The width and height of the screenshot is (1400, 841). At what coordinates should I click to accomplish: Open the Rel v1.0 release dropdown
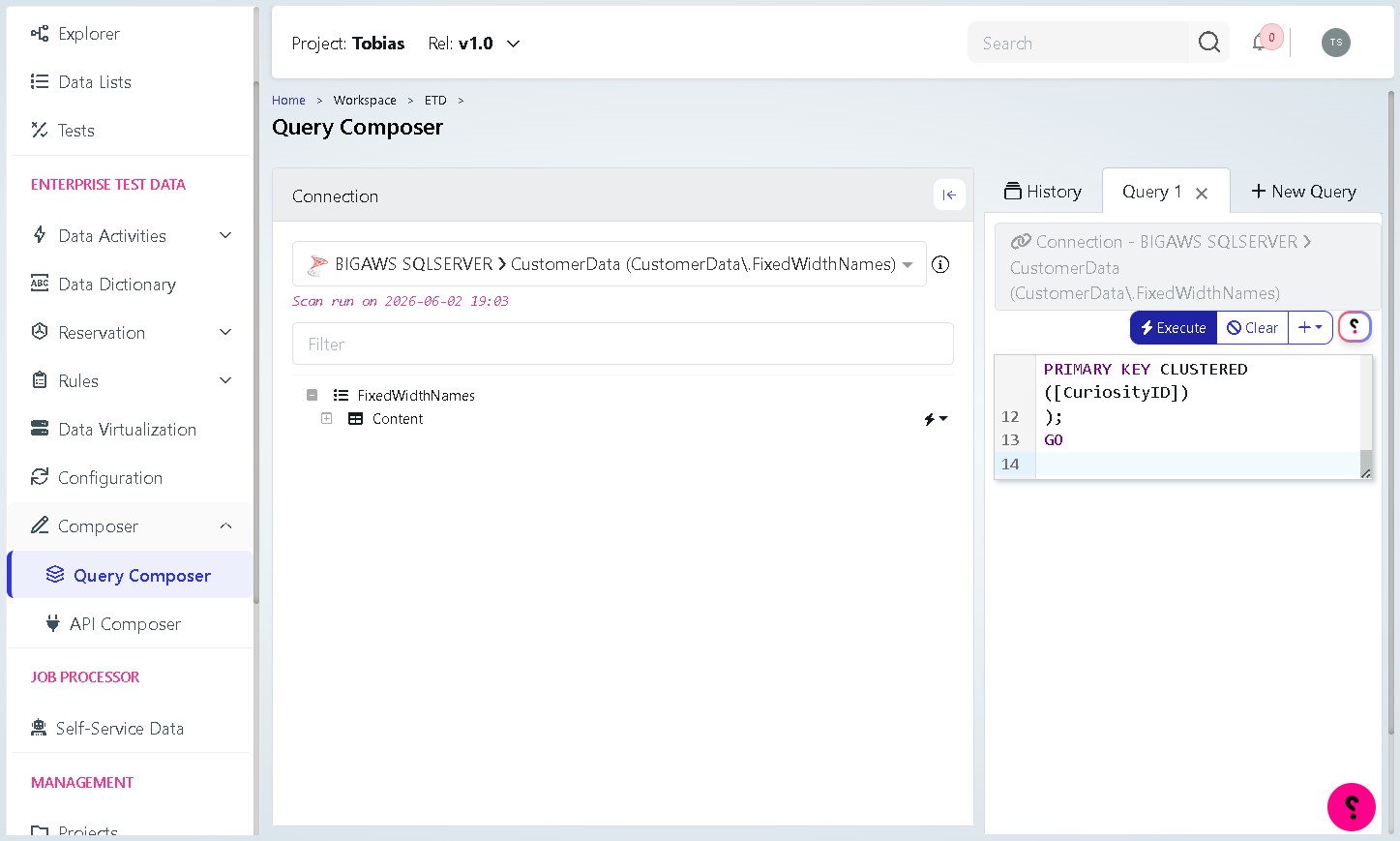click(475, 44)
